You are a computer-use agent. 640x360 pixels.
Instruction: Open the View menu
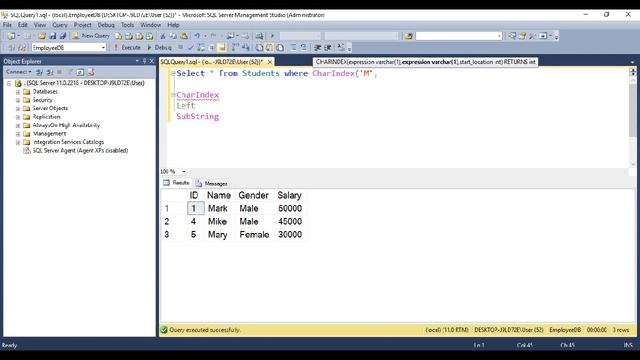(40, 25)
